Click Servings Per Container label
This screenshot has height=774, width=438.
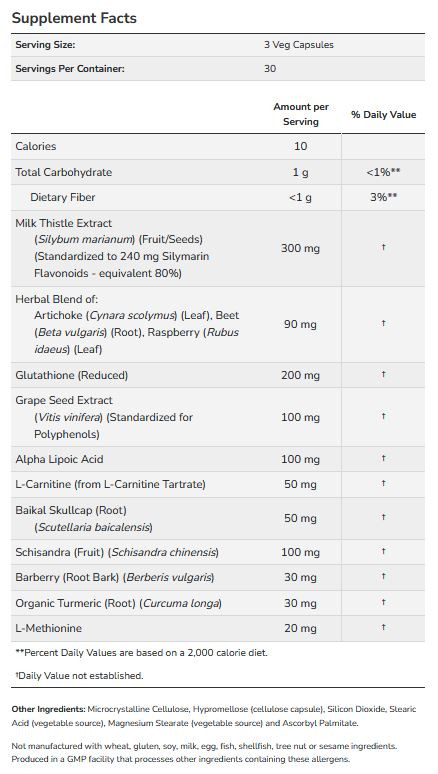click(70, 69)
